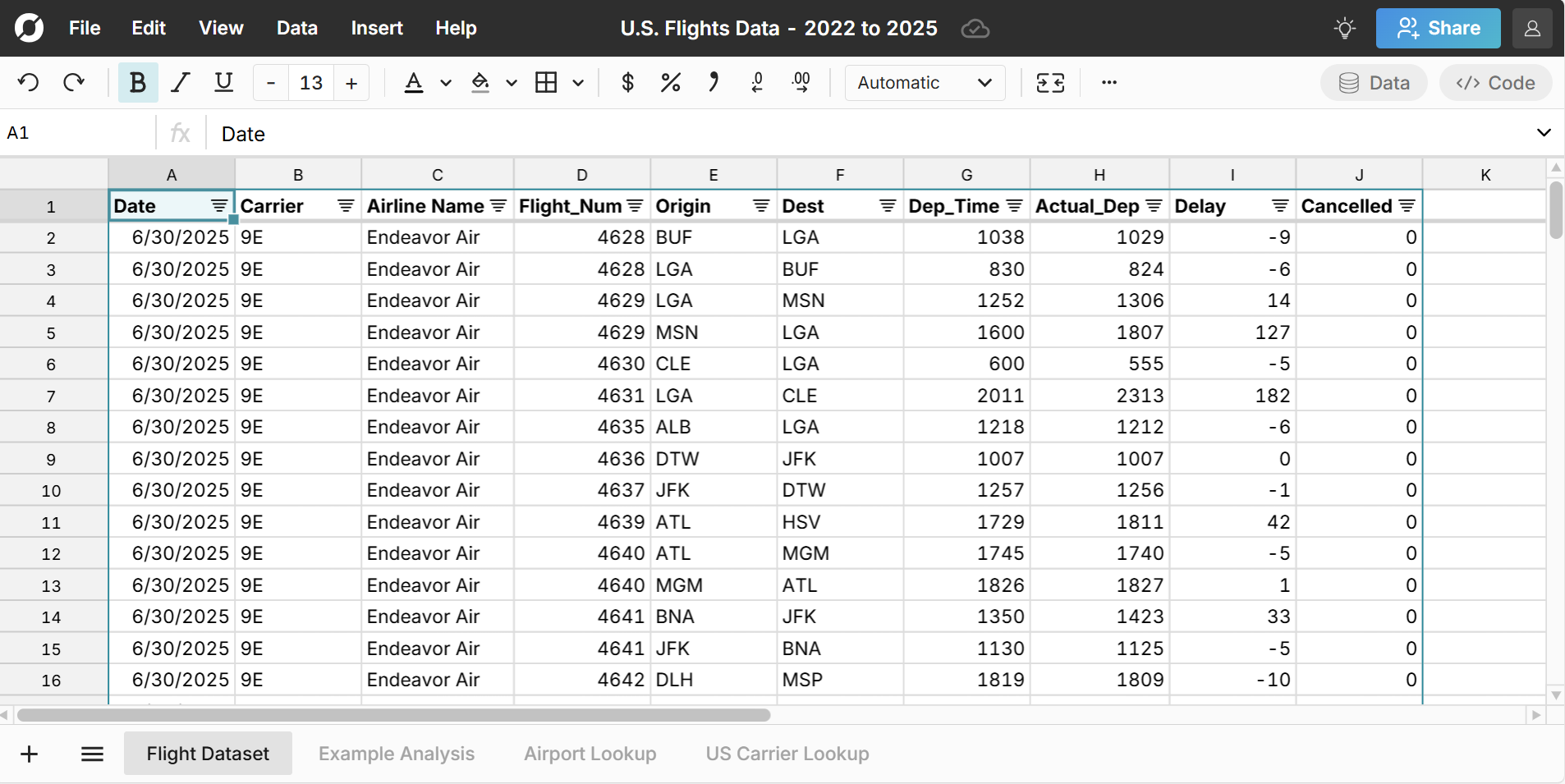Click the Share button
Image resolution: width=1565 pixels, height=784 pixels.
(1438, 28)
